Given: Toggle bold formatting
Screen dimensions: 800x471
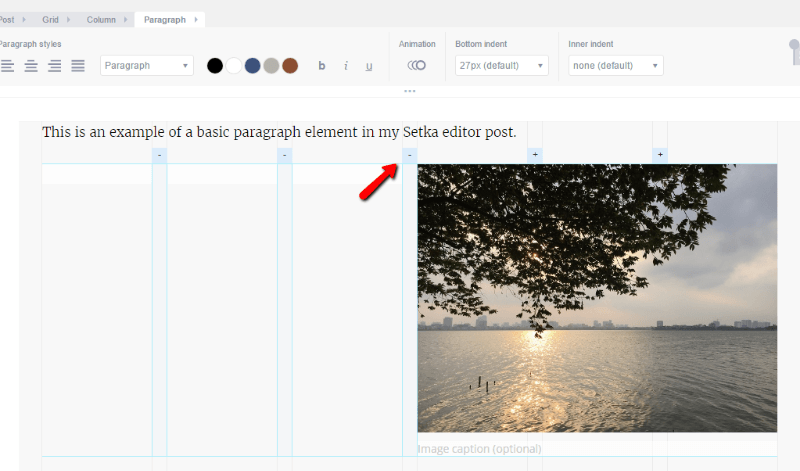Looking at the screenshot, I should pos(321,66).
